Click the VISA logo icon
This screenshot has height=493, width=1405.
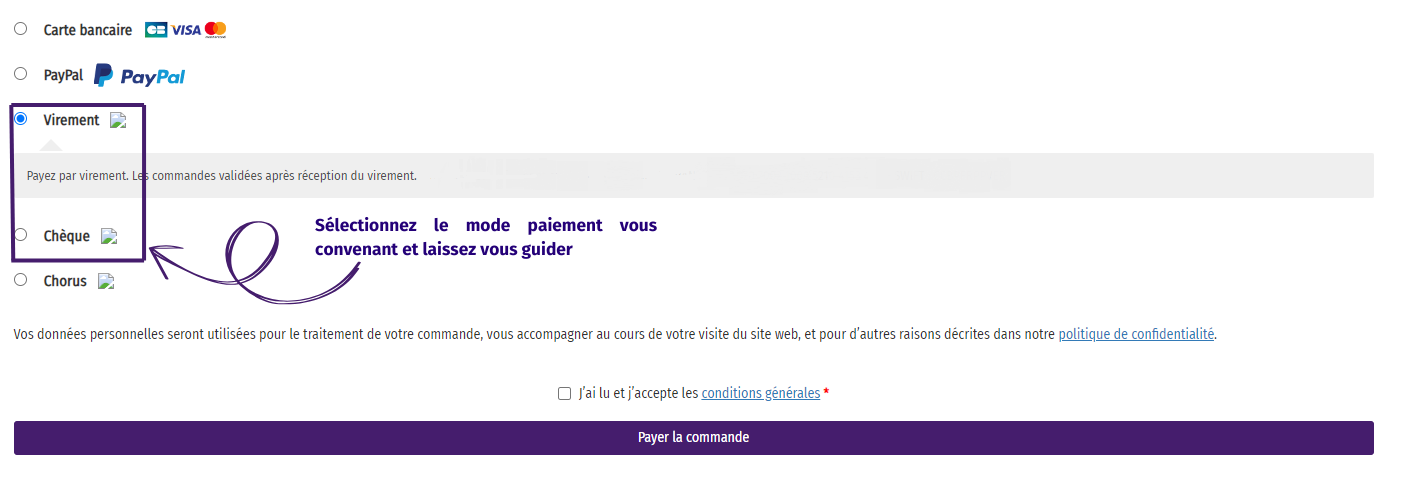point(186,30)
